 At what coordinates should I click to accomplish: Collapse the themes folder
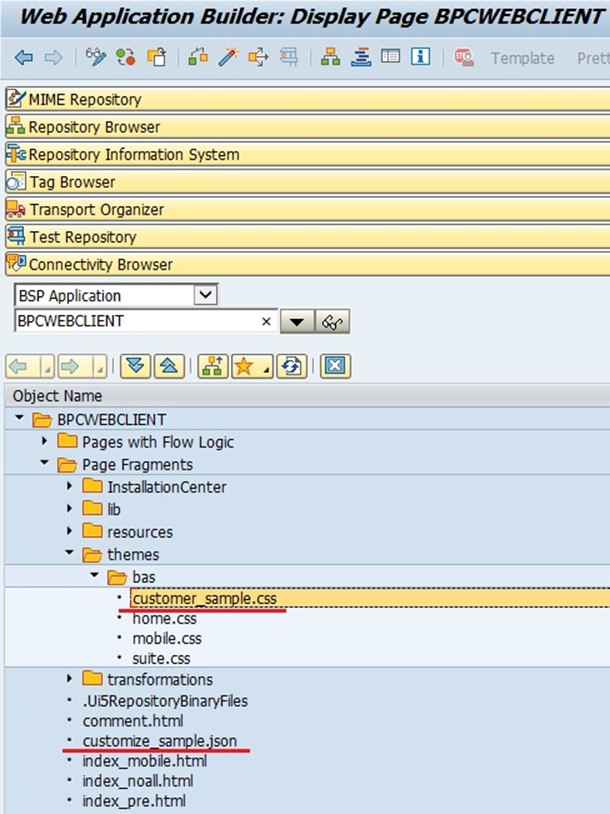pos(70,554)
